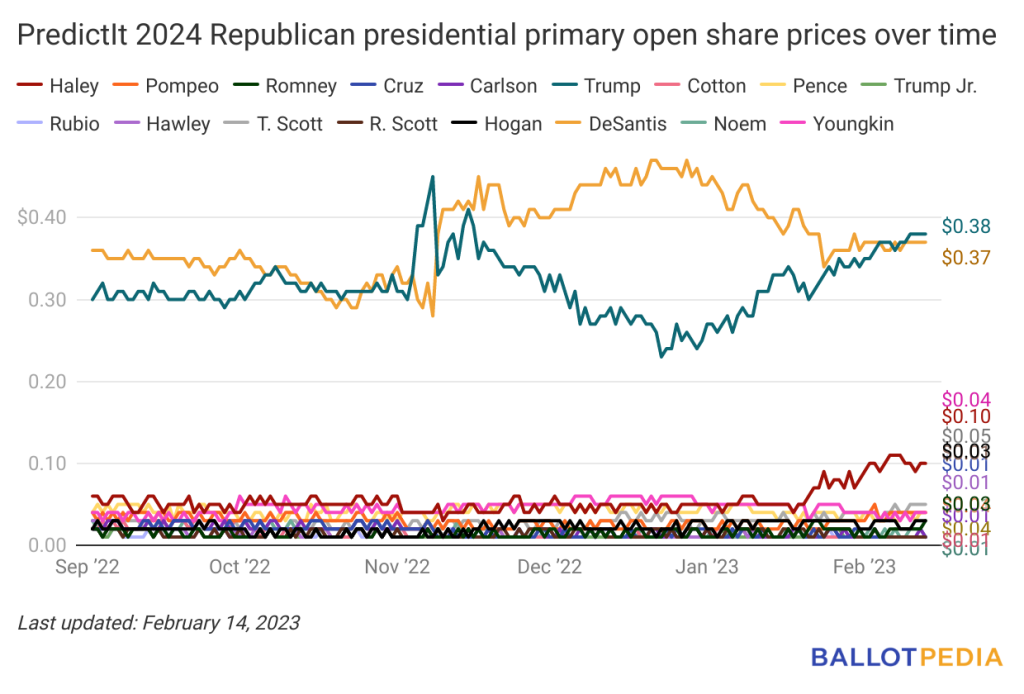Select the Cruz legend entry
The width and height of the screenshot is (1024, 694).
(x=387, y=86)
